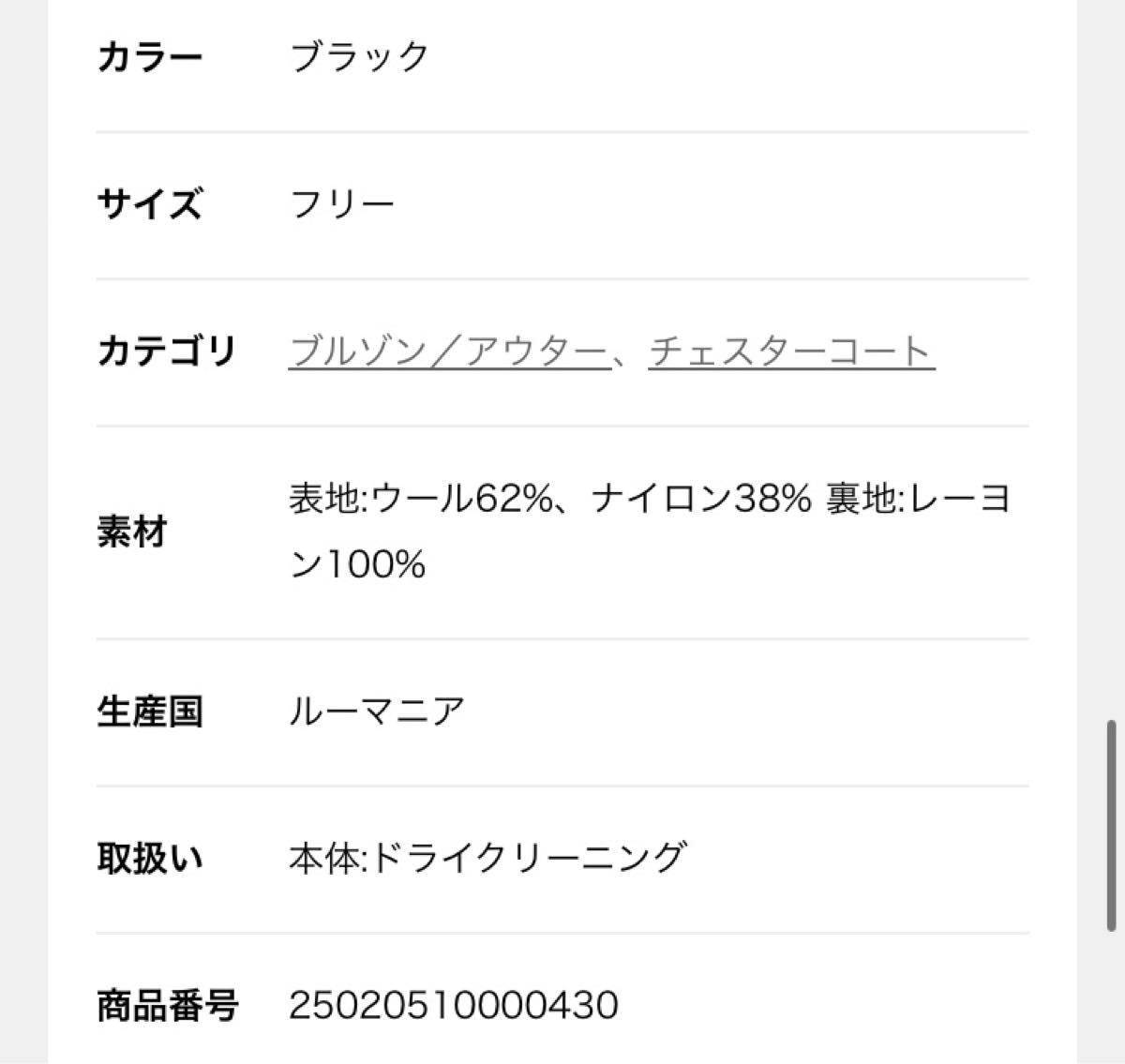Click the 取扱い row label

pyautogui.click(x=150, y=858)
